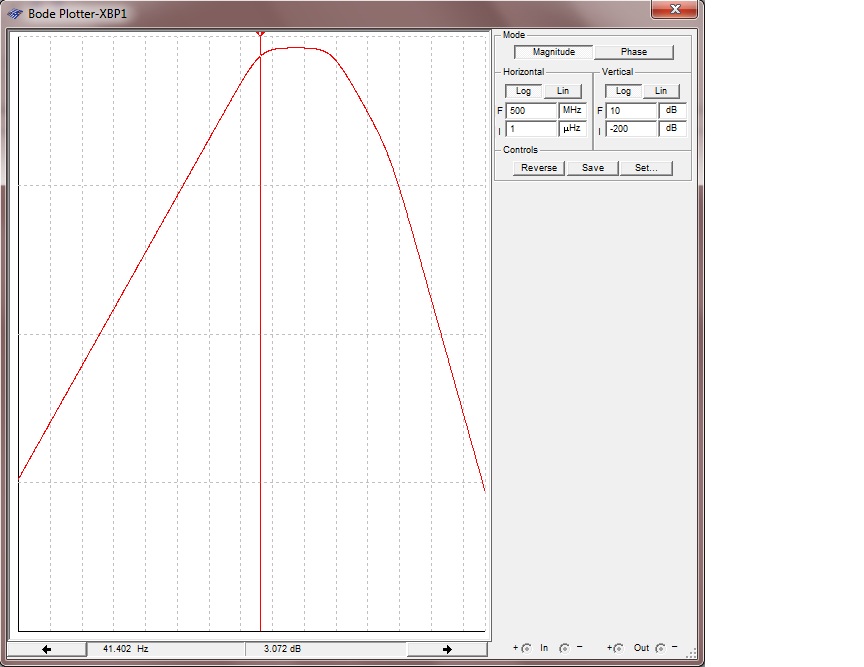Set the Vertical axis to Lin

[661, 91]
